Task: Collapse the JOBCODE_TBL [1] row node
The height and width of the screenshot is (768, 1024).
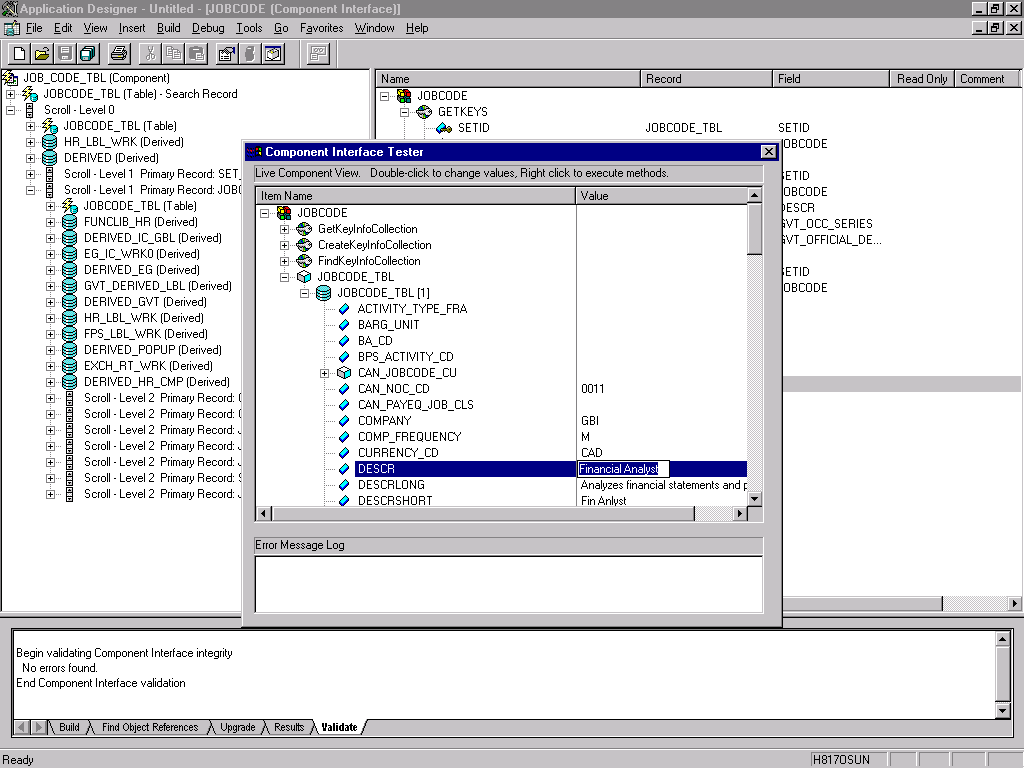Action: coord(304,293)
